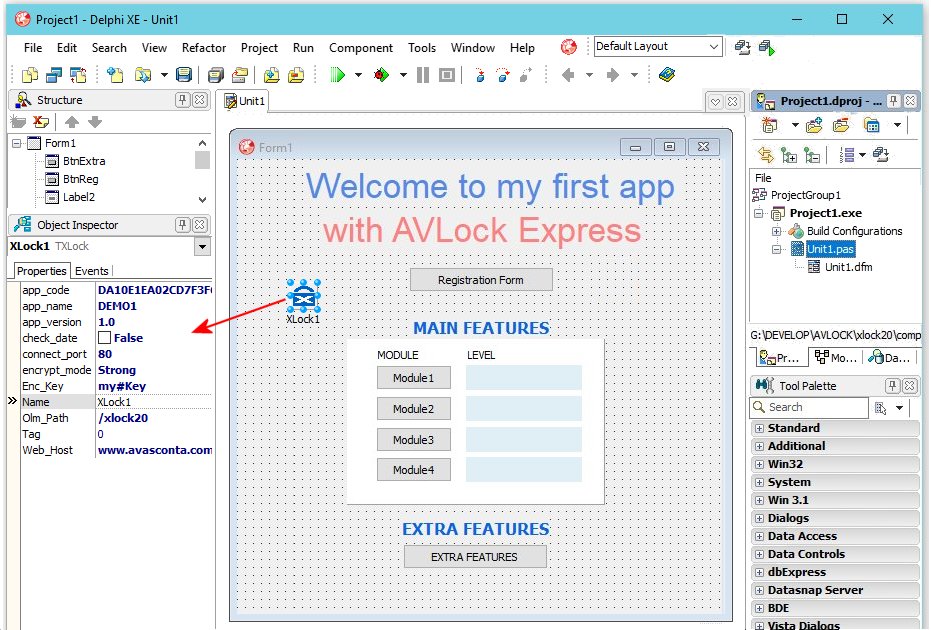Click the Web_Host value www.avasconta.com
The image size is (931, 630).
point(154,450)
